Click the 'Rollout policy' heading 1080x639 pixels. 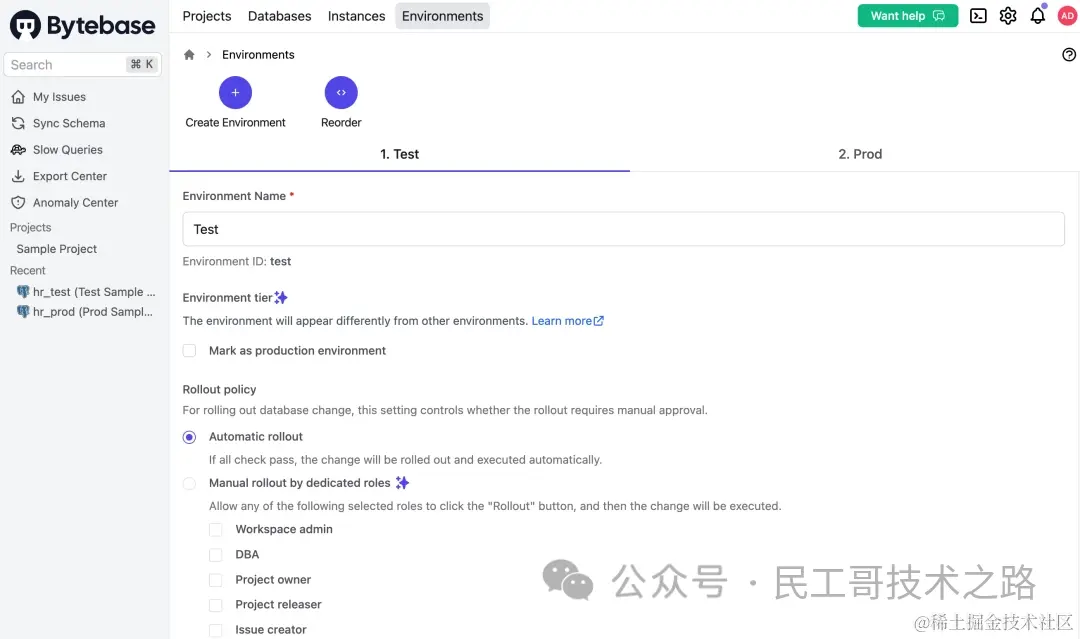(x=219, y=390)
